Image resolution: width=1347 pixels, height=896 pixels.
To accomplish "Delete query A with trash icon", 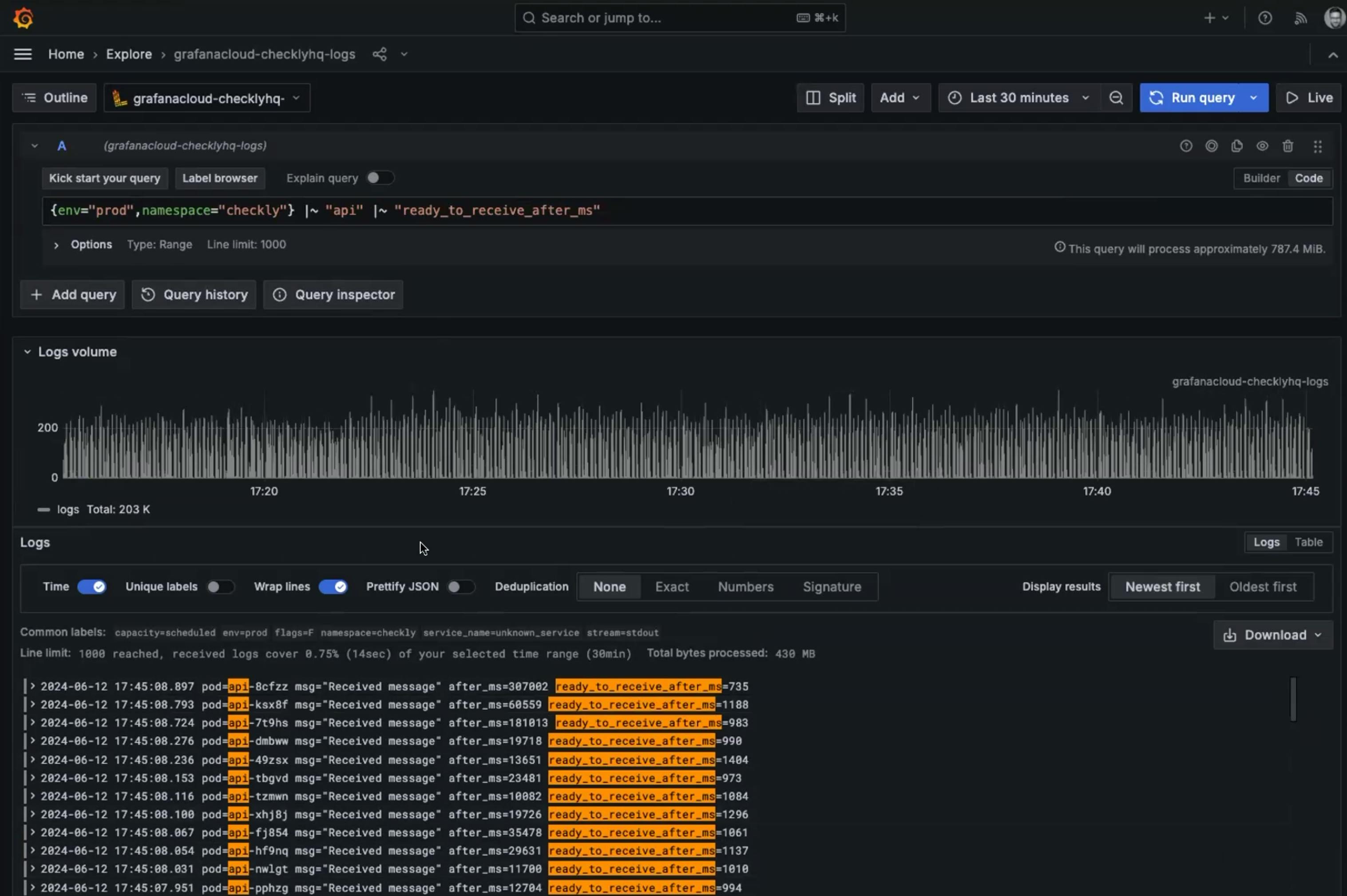I will click(1288, 146).
